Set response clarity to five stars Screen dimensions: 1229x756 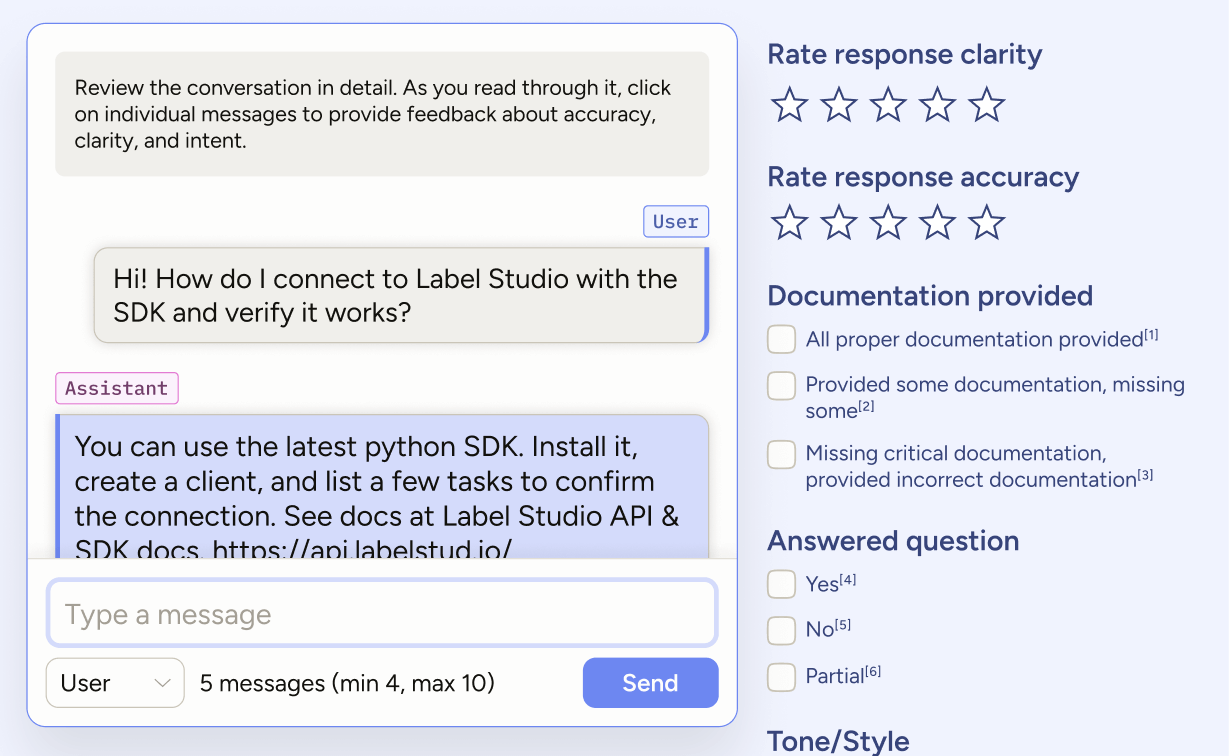point(986,105)
